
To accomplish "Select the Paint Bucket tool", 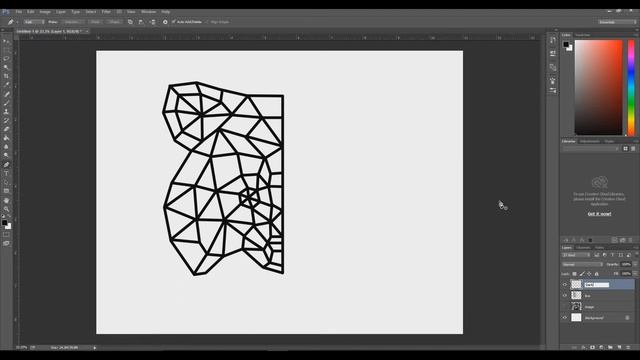I will point(6,138).
